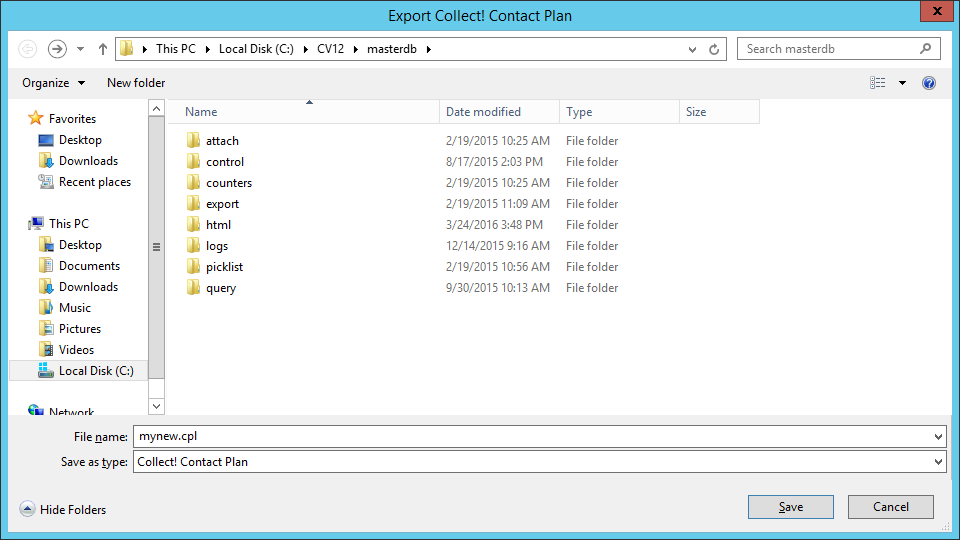Go up one folder level arrow
Screen dimensions: 960x540
tap(103, 49)
